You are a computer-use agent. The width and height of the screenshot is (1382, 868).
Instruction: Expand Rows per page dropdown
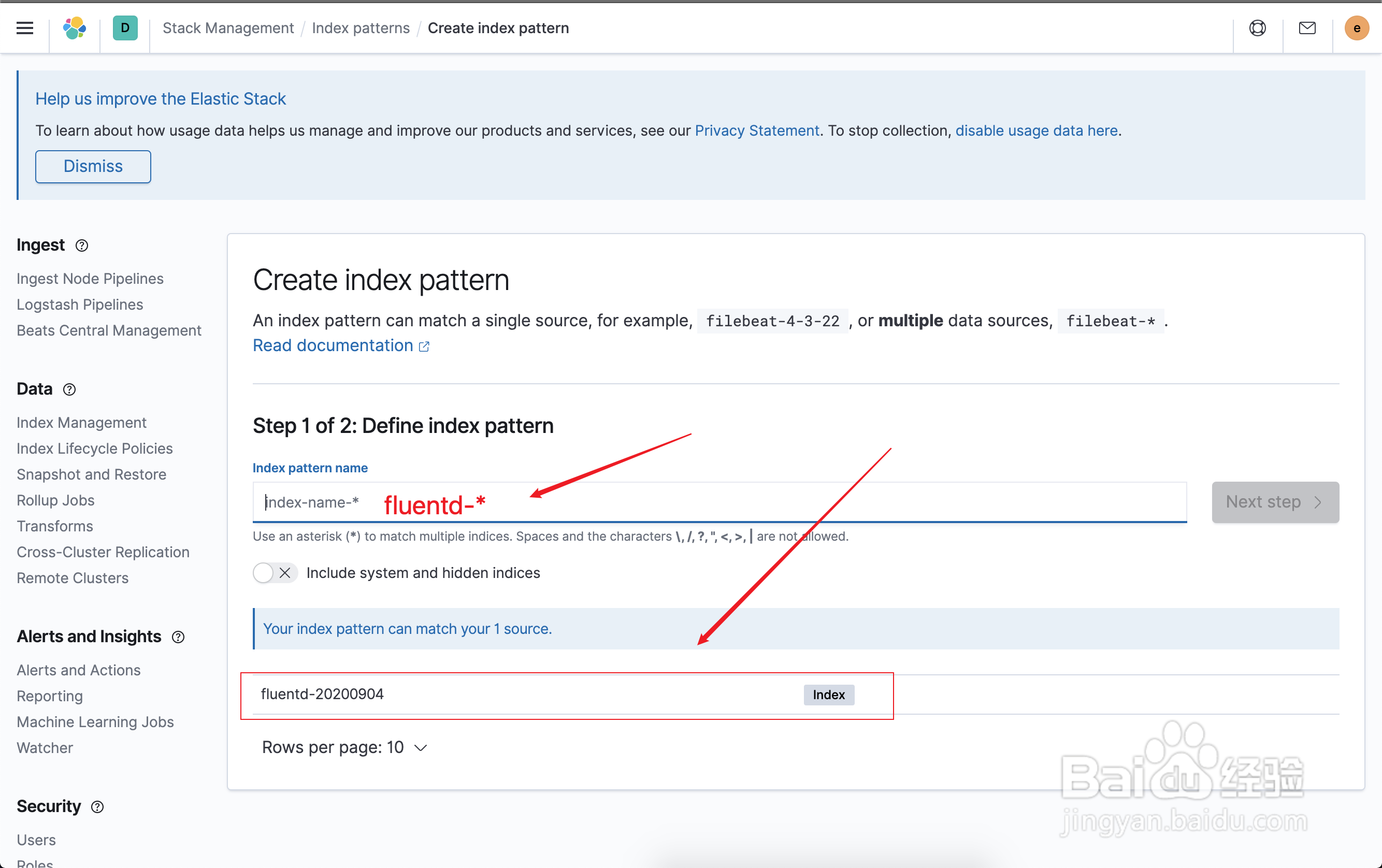(344, 747)
